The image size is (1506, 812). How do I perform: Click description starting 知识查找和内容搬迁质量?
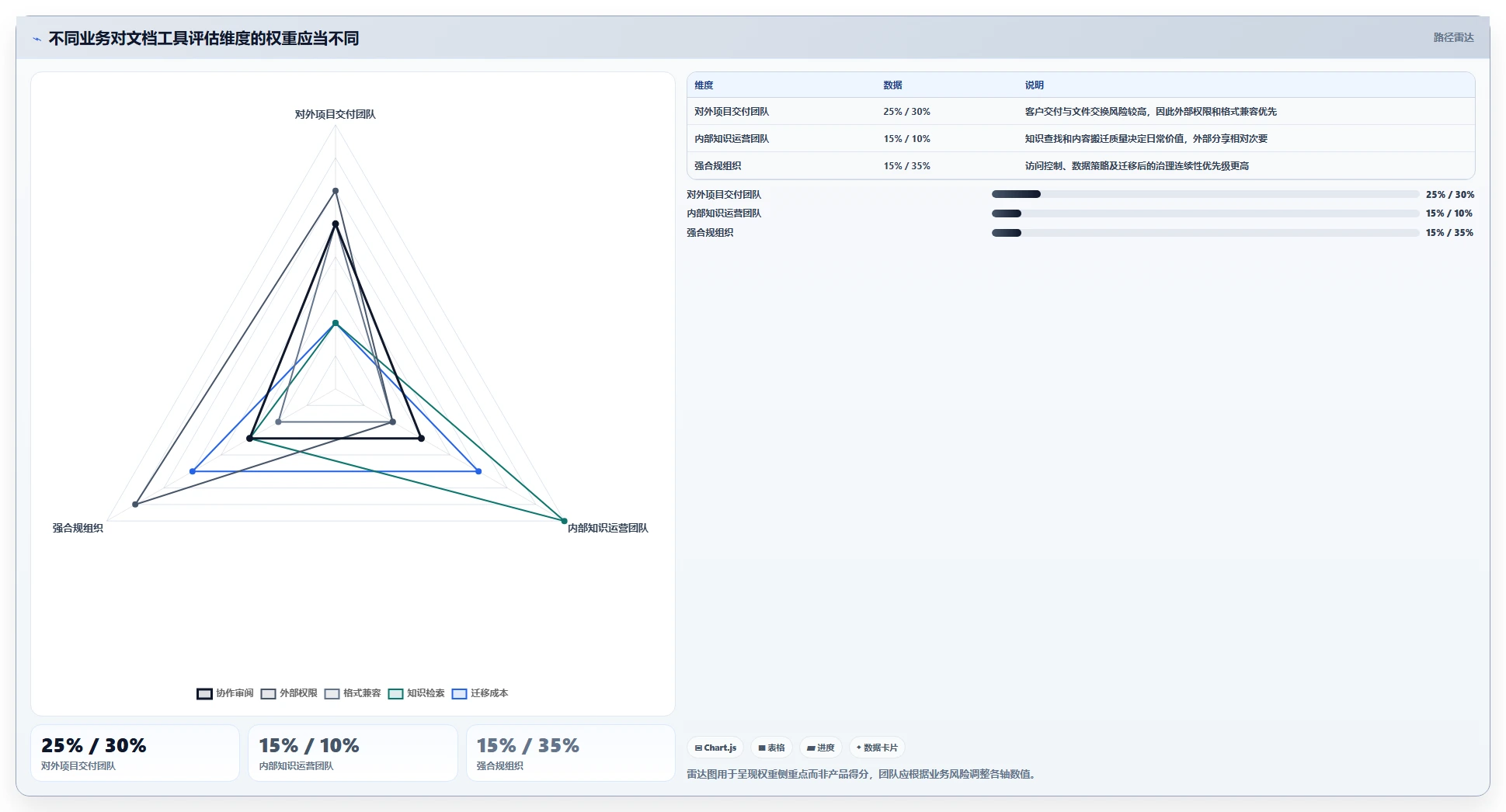click(x=1146, y=139)
